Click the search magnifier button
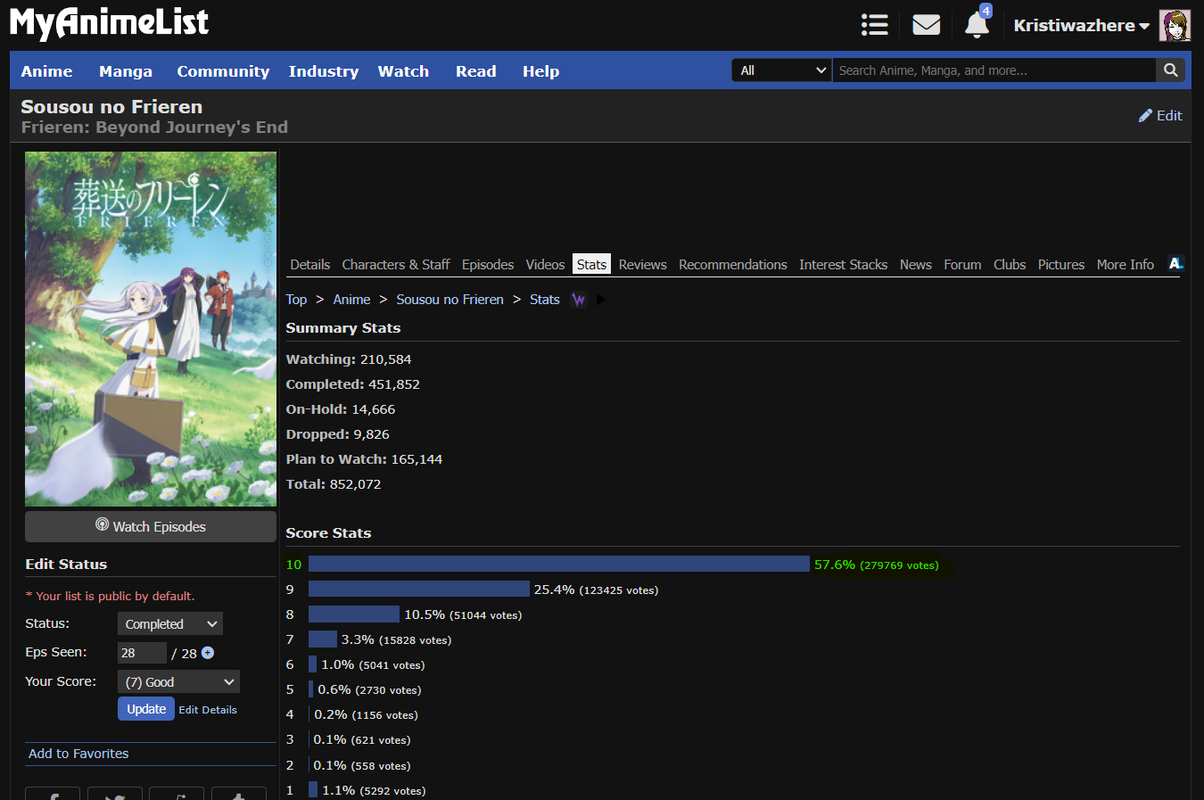This screenshot has height=800, width=1204. [x=1170, y=70]
